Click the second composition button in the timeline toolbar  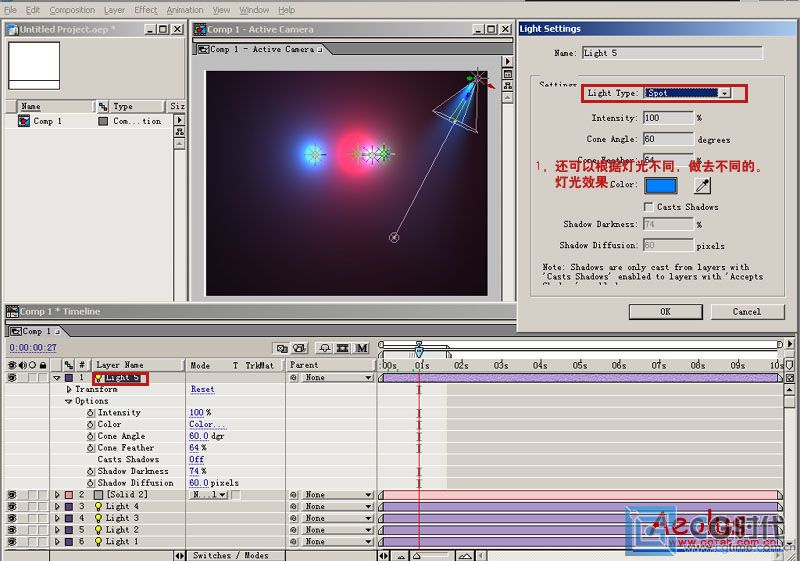[299, 348]
